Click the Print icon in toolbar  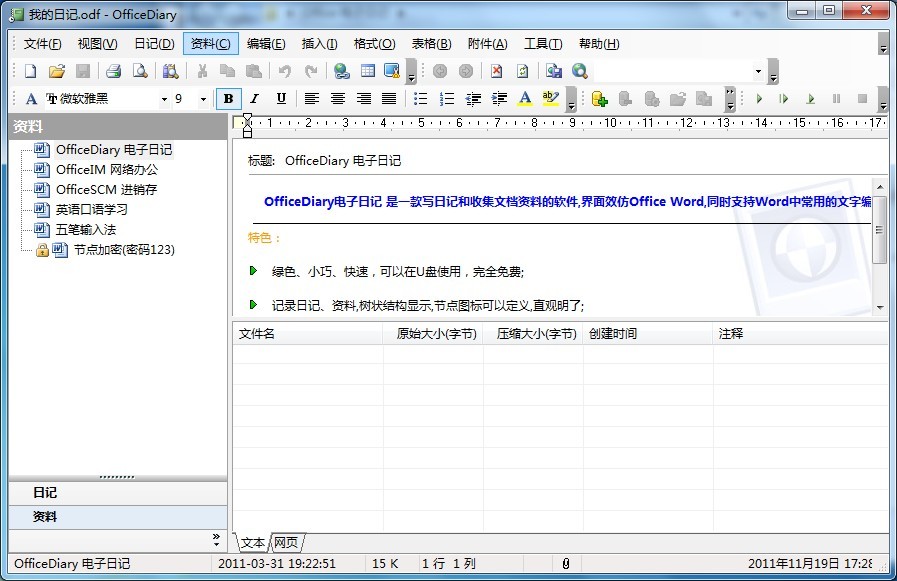click(x=114, y=71)
